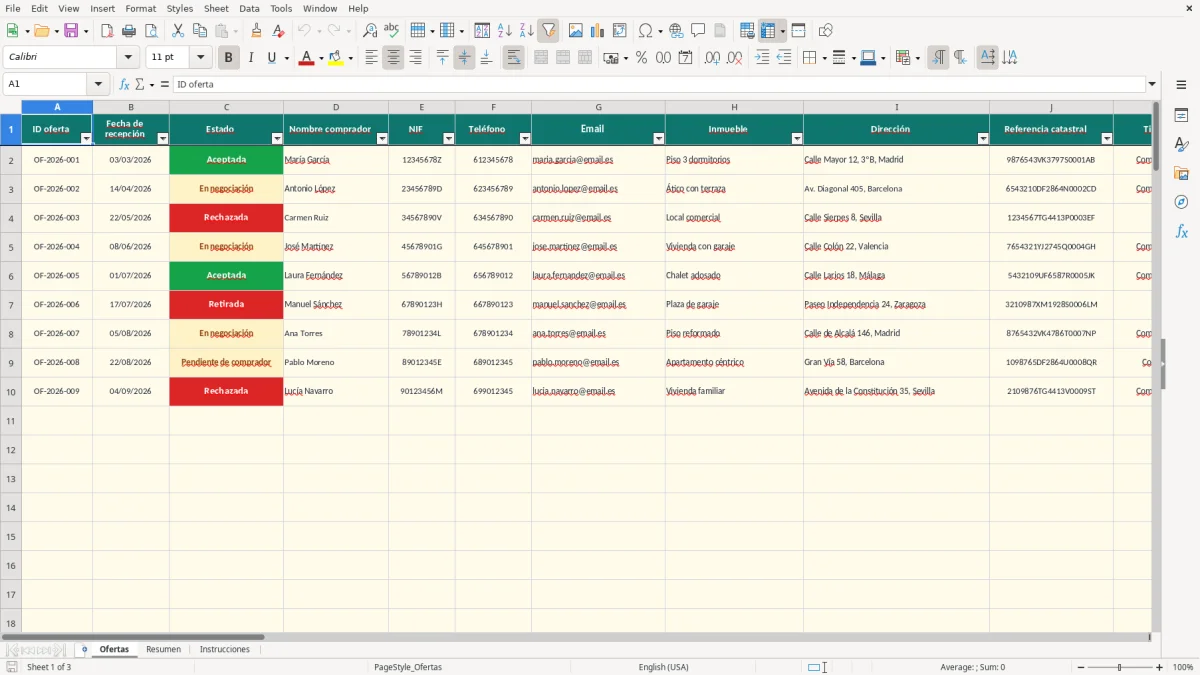Switch to the Instrucciones sheet tab
1200x675 pixels.
(225, 649)
